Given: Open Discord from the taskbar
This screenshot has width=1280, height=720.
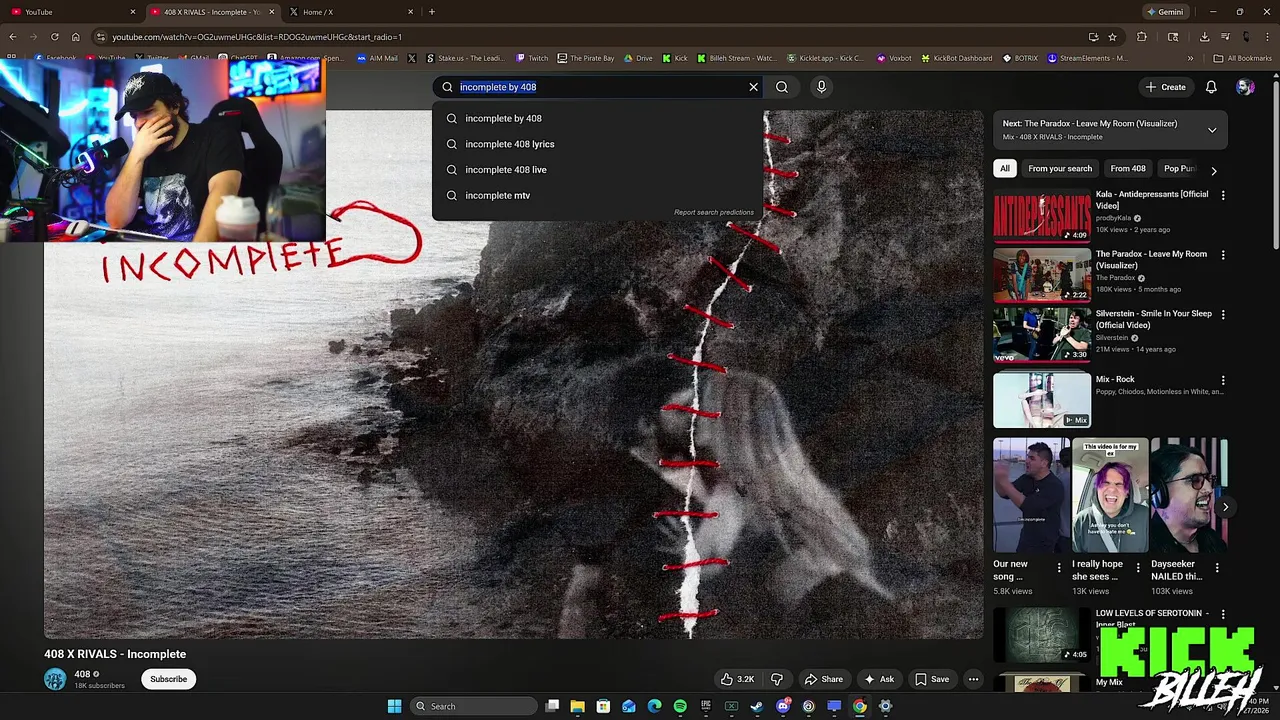Looking at the screenshot, I should 783,706.
